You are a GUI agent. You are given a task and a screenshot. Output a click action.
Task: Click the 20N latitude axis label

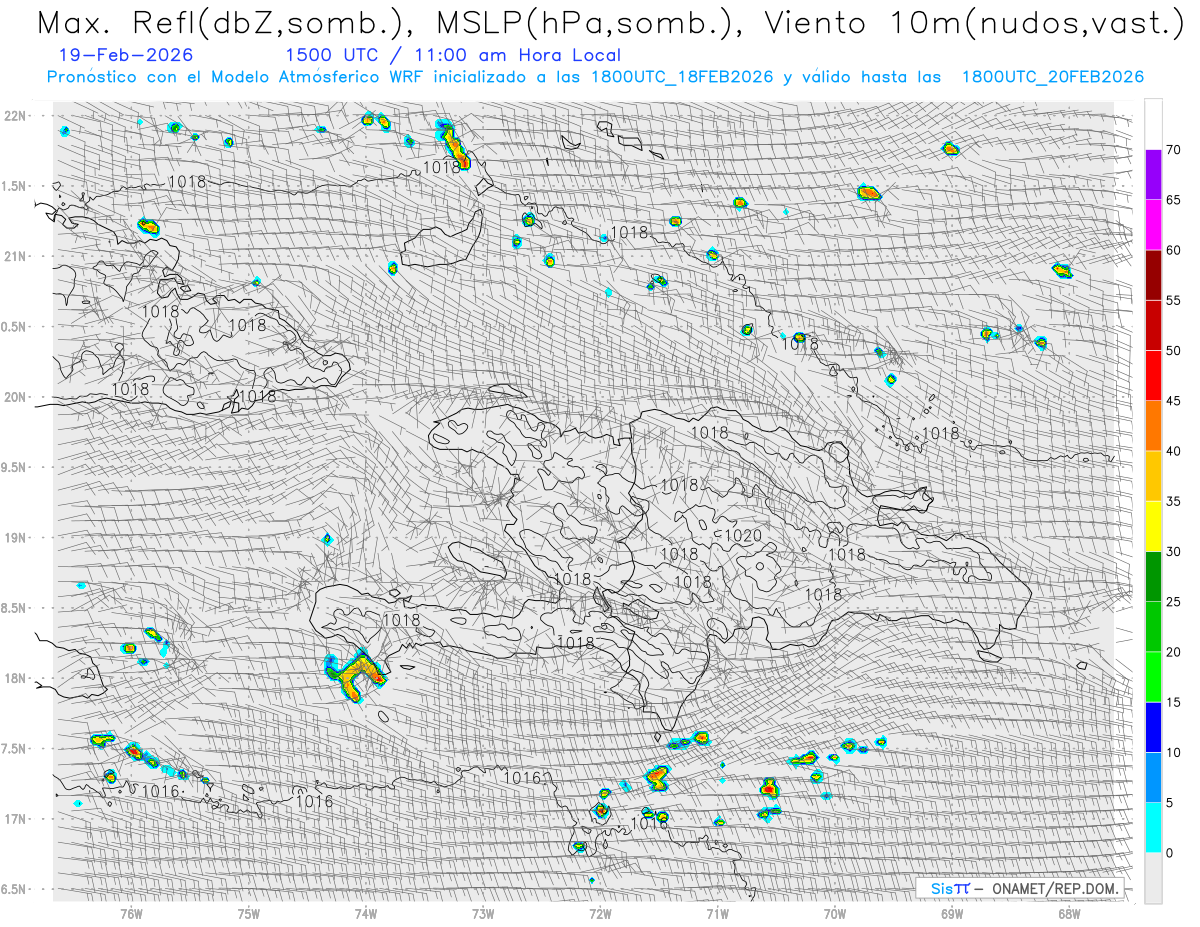(x=16, y=397)
